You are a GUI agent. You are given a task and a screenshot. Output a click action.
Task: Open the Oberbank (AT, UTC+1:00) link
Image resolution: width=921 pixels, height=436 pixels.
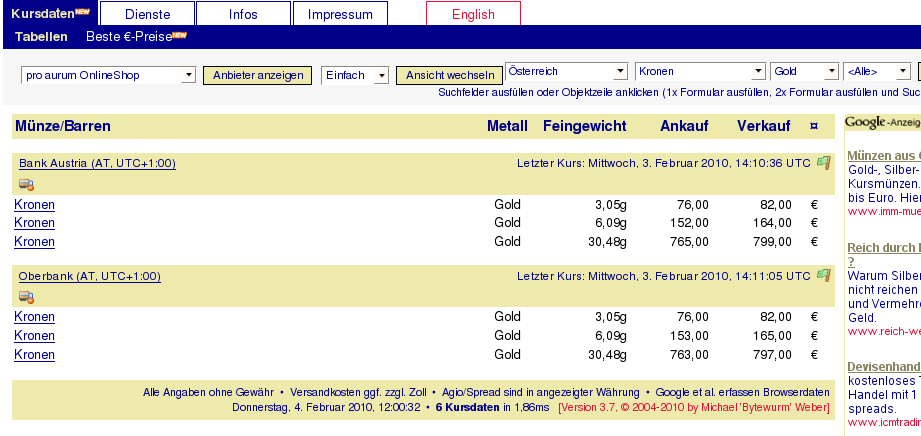click(x=89, y=276)
